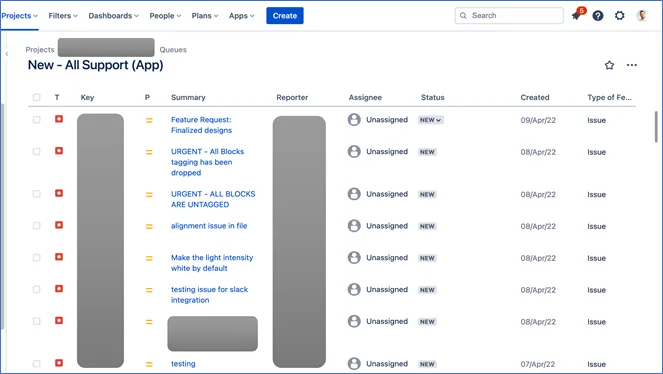Click issue type icon for alignment issue row
663x374 pixels.
click(x=59, y=225)
